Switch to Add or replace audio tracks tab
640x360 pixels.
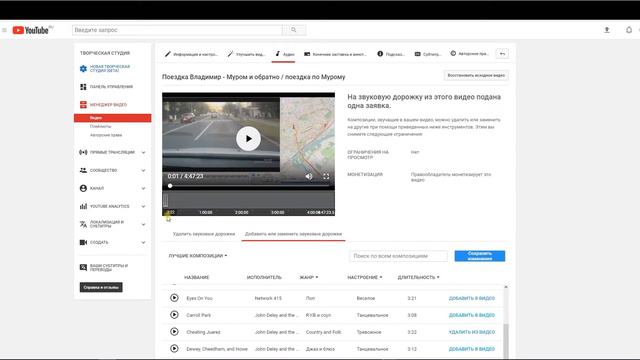click(293, 234)
